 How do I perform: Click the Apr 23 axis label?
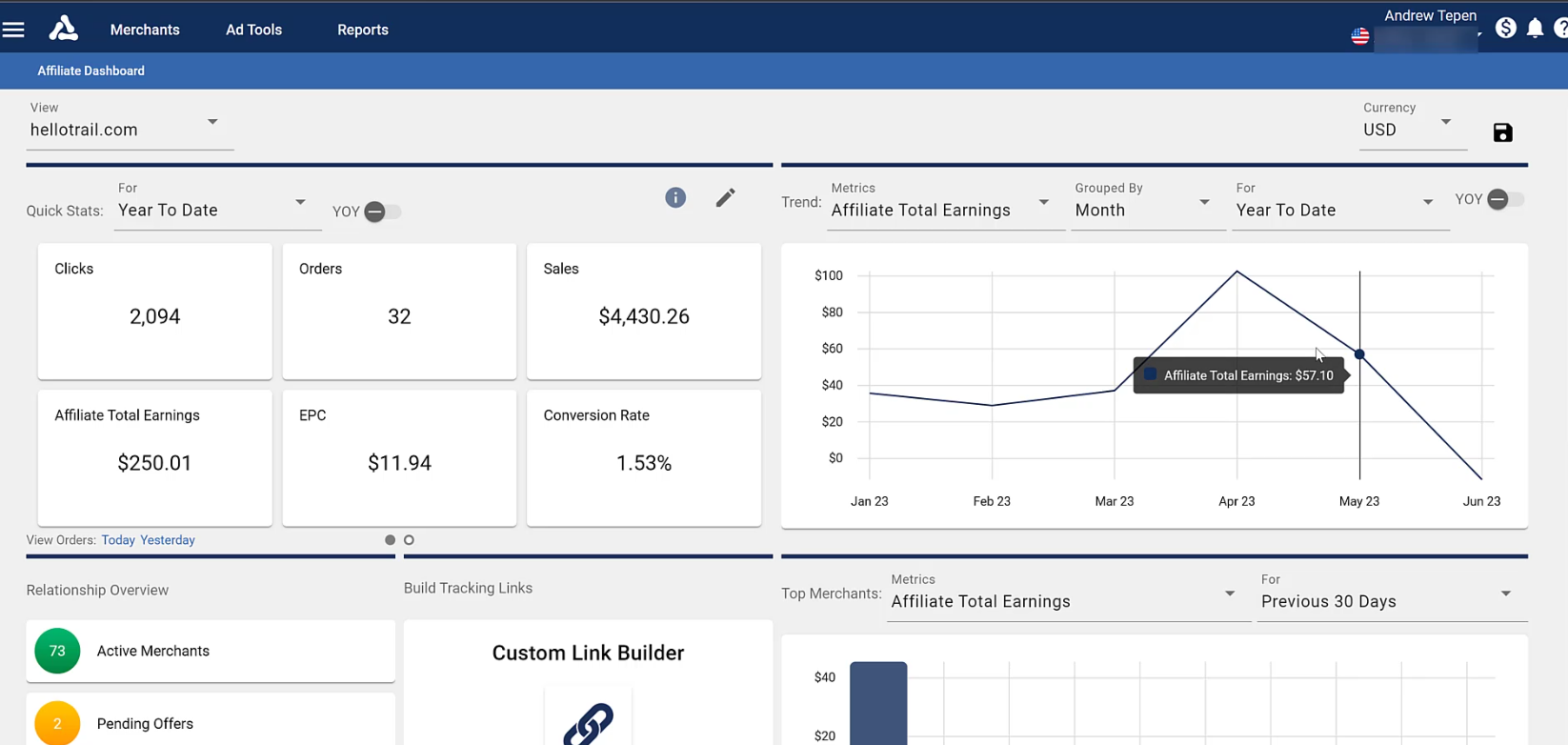(1236, 501)
